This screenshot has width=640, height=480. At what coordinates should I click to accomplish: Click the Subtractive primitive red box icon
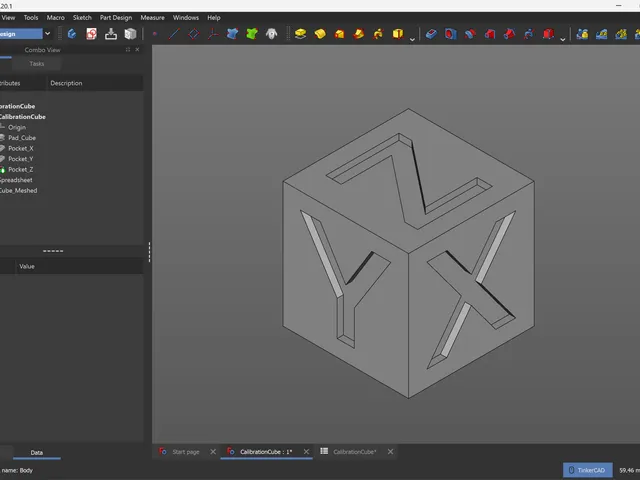pyautogui.click(x=548, y=33)
